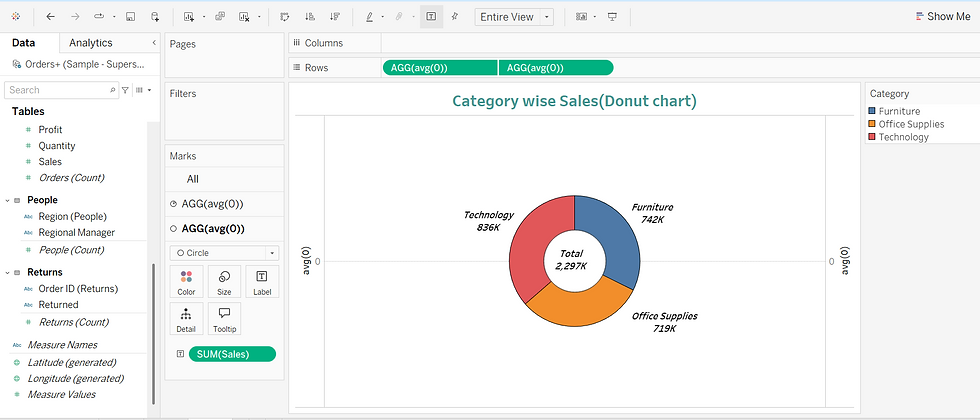Open dropdown arrow next to new worksheet
The width and height of the screenshot is (980, 420).
tap(202, 17)
